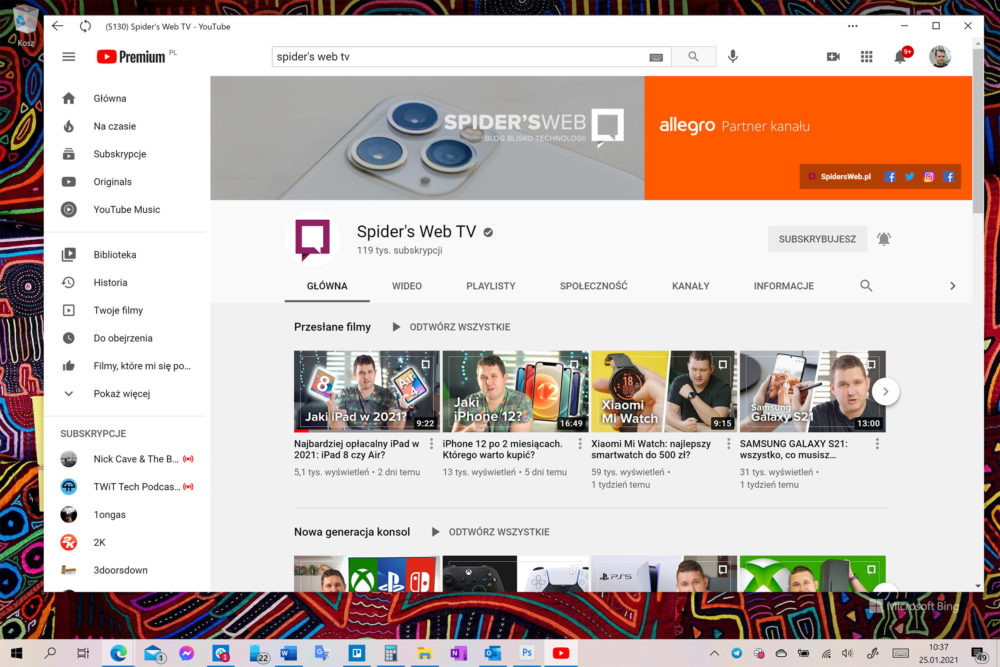Open options menu for iPad video

pos(431,444)
